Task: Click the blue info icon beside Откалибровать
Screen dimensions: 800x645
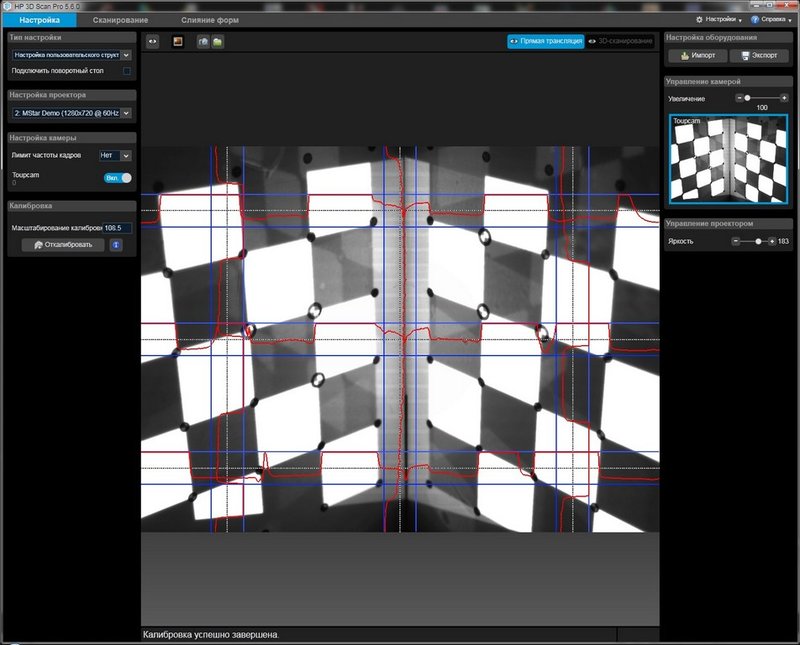Action: [x=116, y=244]
